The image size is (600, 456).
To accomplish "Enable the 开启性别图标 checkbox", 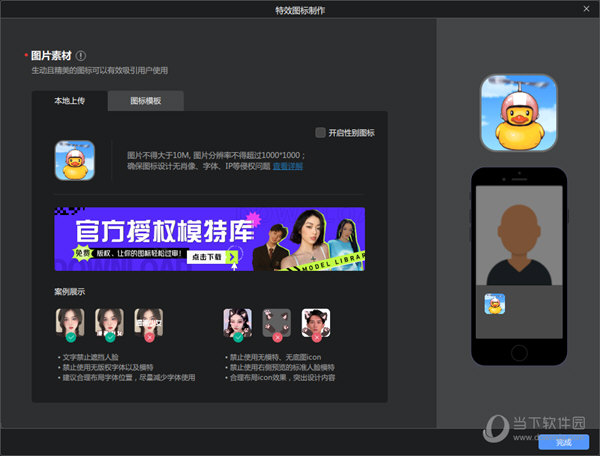I will coord(320,133).
